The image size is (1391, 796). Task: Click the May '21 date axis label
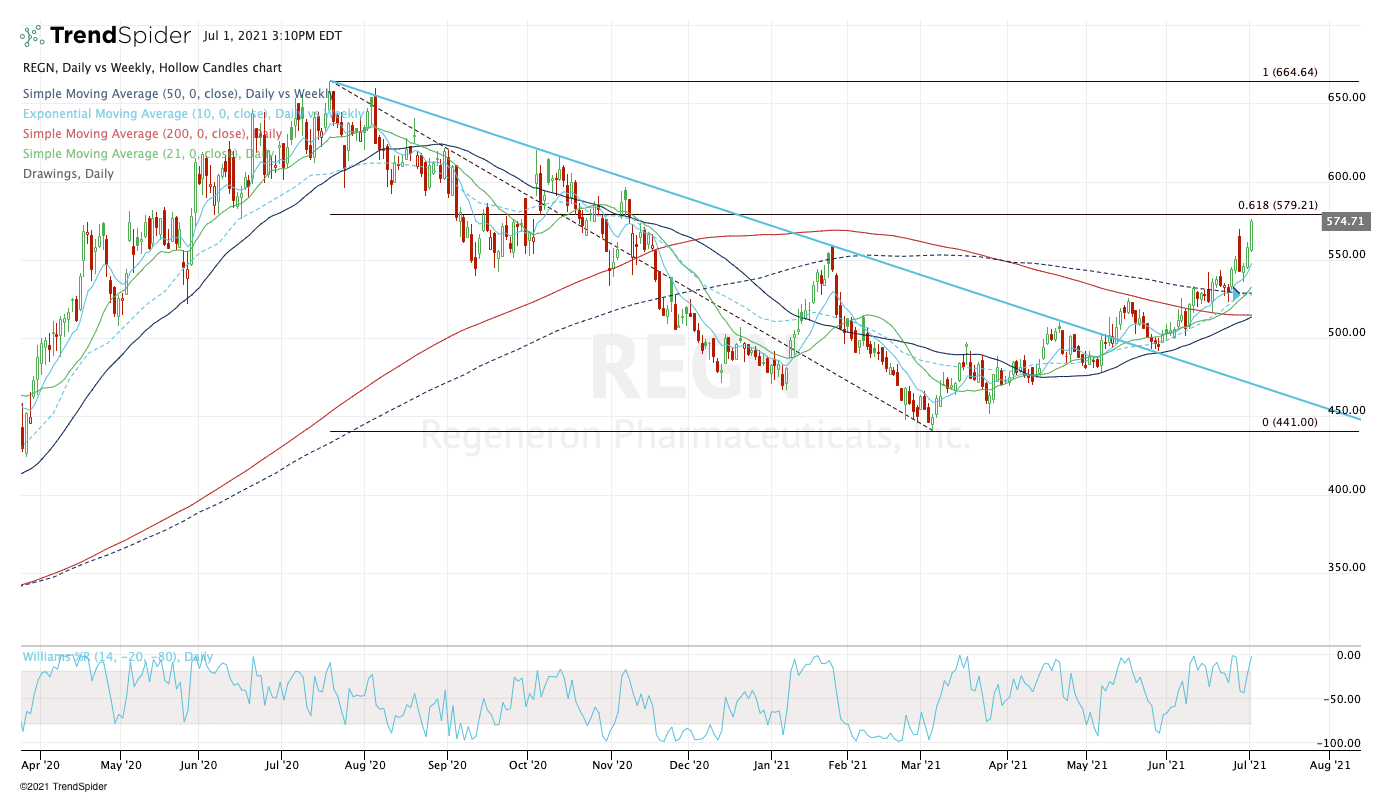tap(1087, 765)
